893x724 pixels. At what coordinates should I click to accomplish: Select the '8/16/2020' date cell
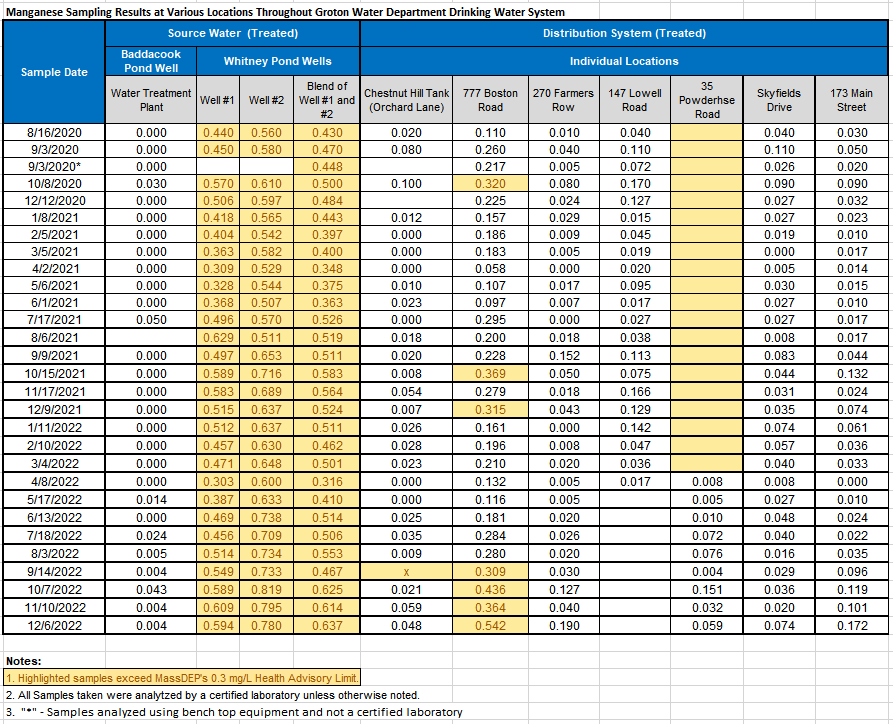coord(54,133)
